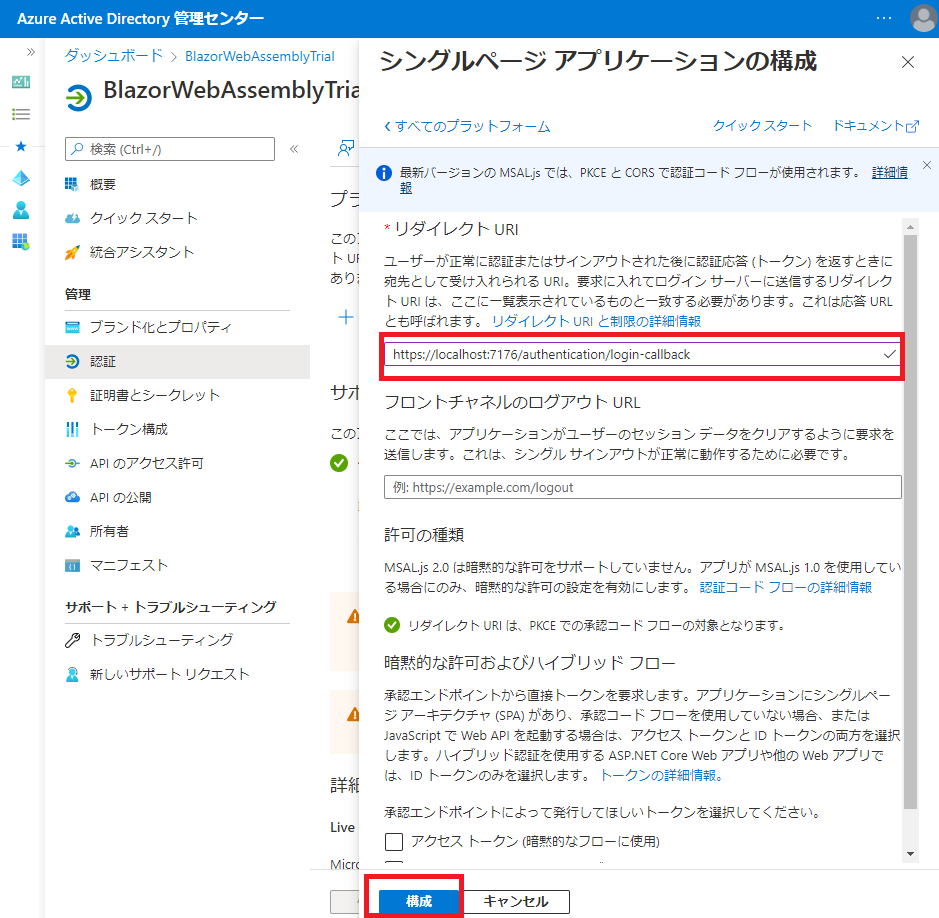The width and height of the screenshot is (939, 918).
Task: Open enterprise applications grid icon
Action: (x=21, y=242)
